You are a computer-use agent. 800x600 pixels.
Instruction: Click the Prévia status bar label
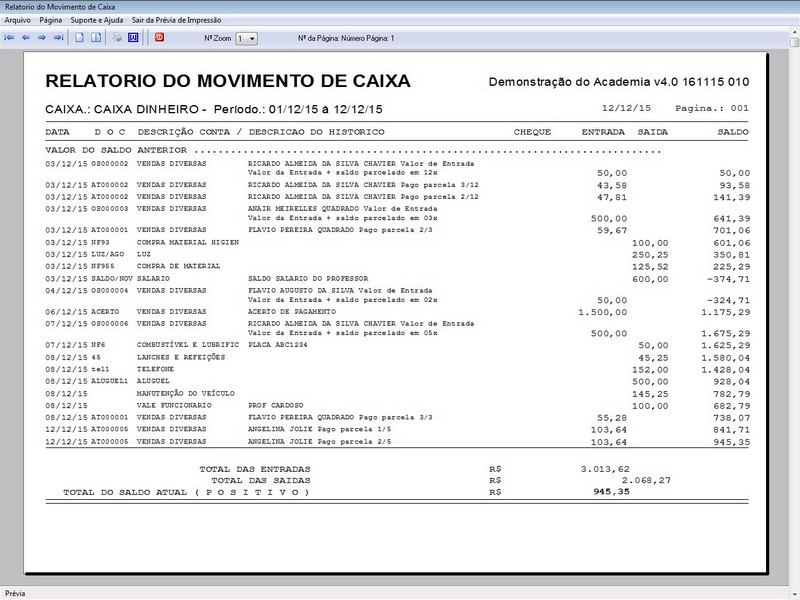[x=15, y=593]
